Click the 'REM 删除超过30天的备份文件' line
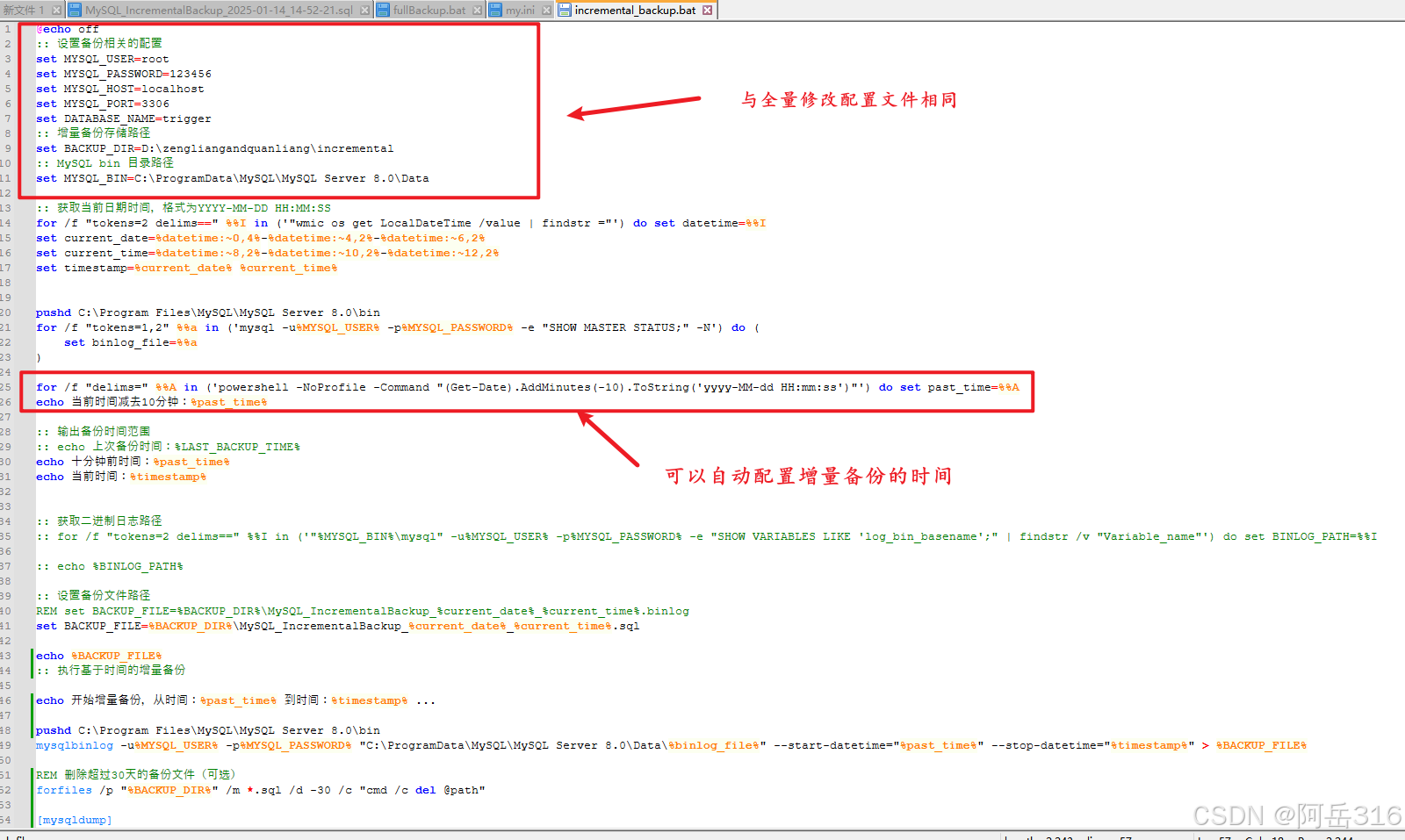The width and height of the screenshot is (1405, 840). point(136,774)
